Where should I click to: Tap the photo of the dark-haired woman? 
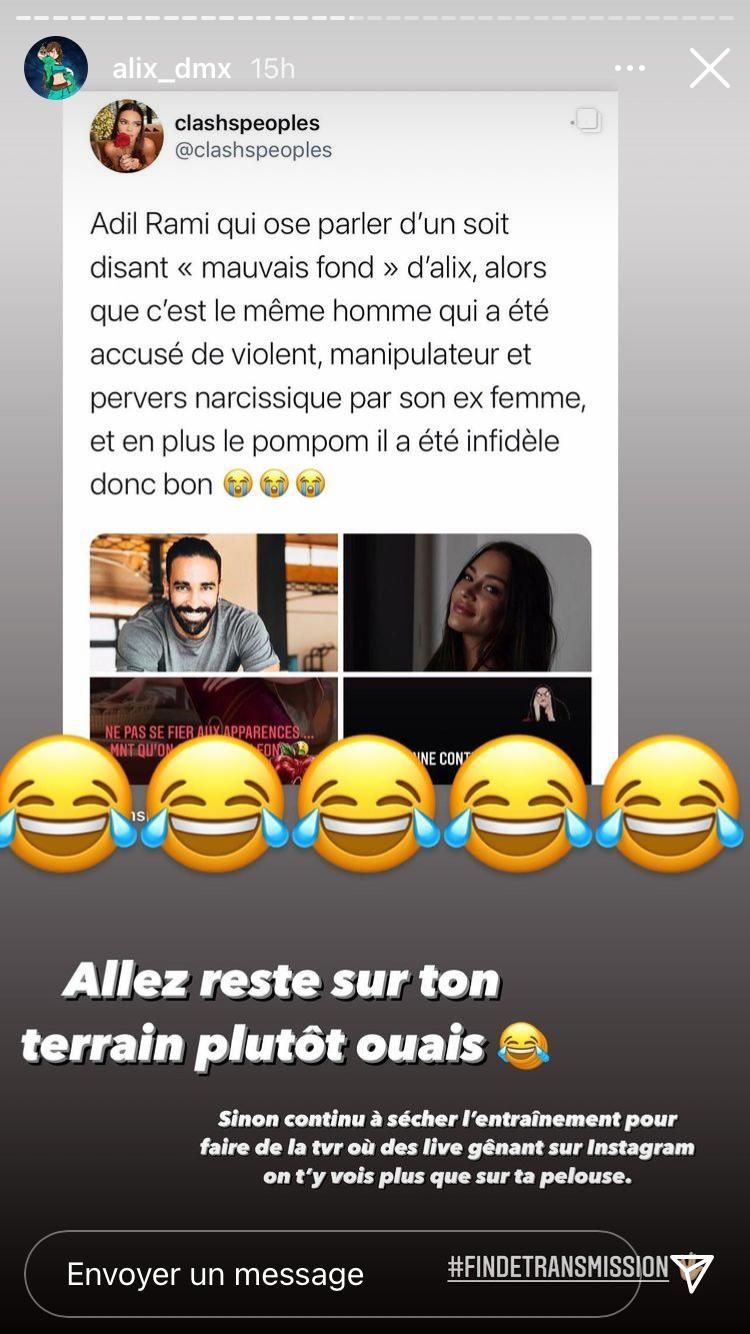pos(467,602)
